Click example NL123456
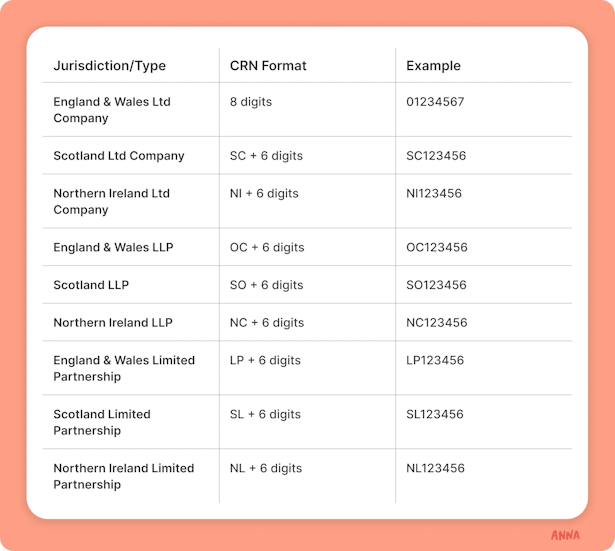 tap(435, 468)
